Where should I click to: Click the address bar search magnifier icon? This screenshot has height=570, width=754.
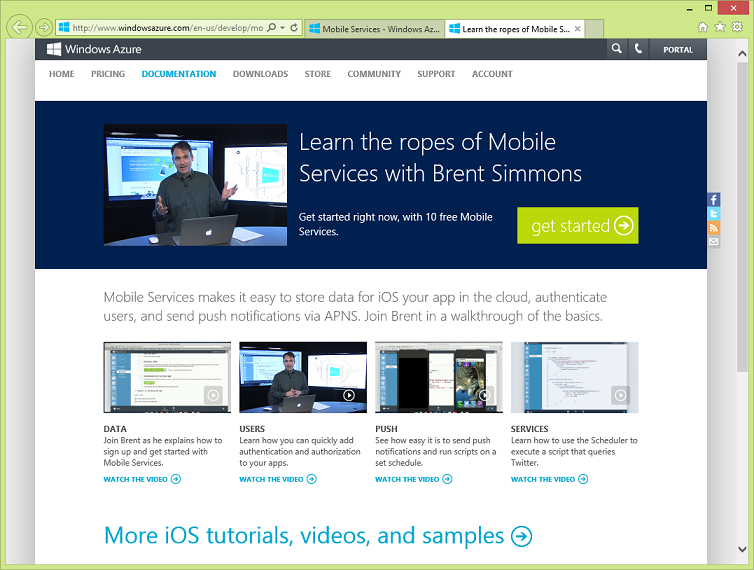pyautogui.click(x=272, y=27)
